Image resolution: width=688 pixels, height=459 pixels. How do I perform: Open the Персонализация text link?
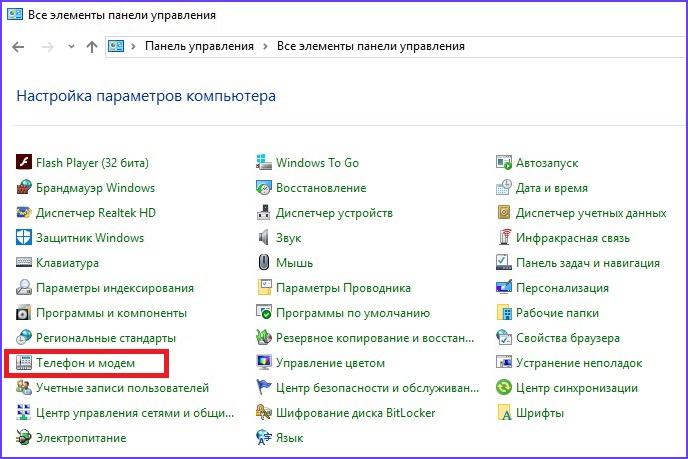click(x=562, y=288)
